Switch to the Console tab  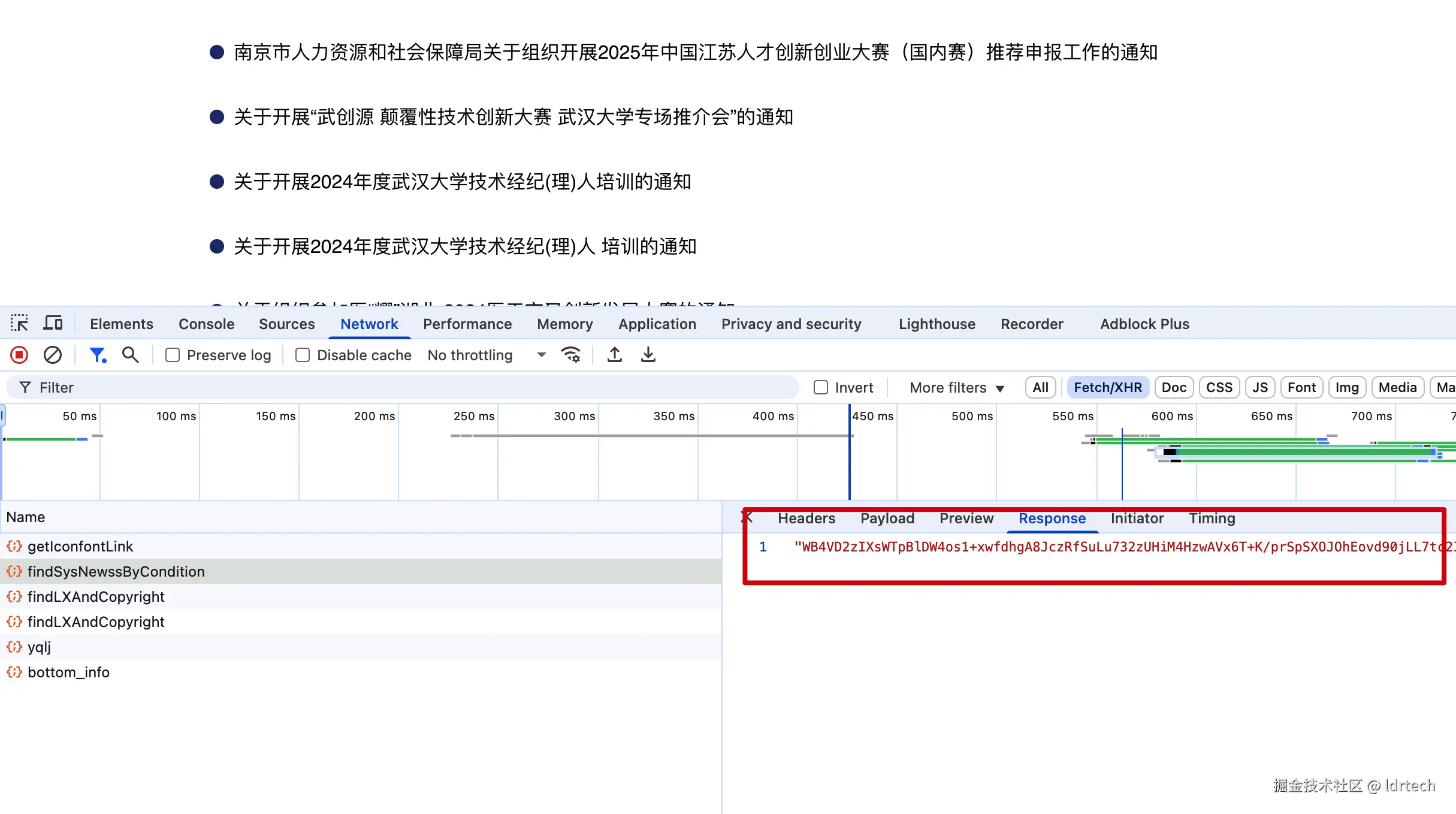tap(206, 324)
